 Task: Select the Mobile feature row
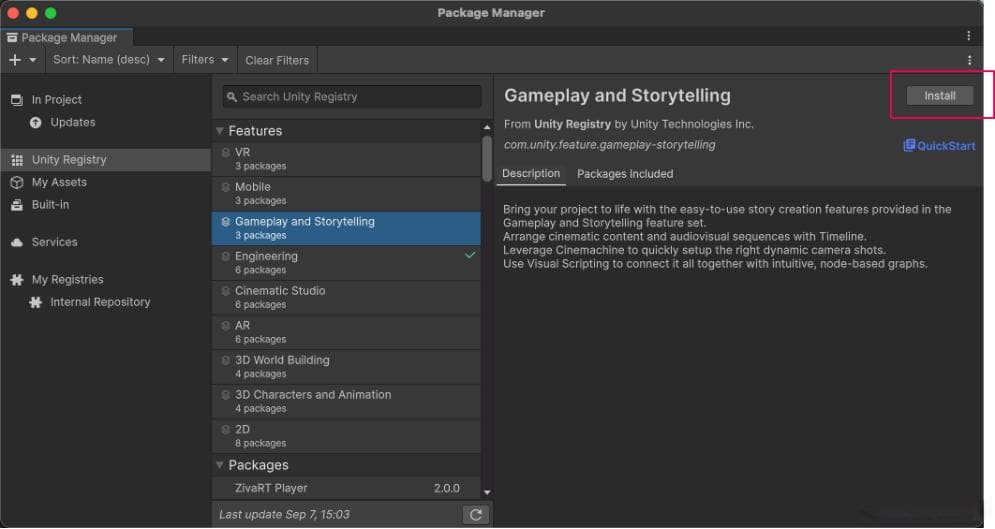point(346,193)
